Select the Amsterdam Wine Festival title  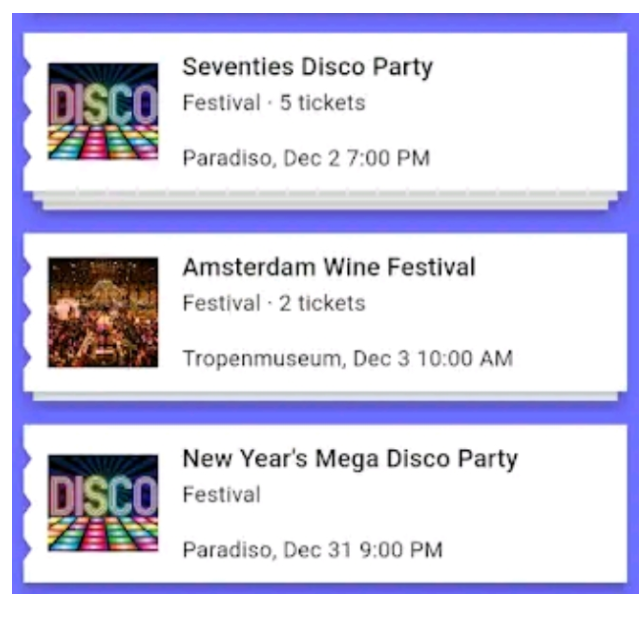coord(329,267)
